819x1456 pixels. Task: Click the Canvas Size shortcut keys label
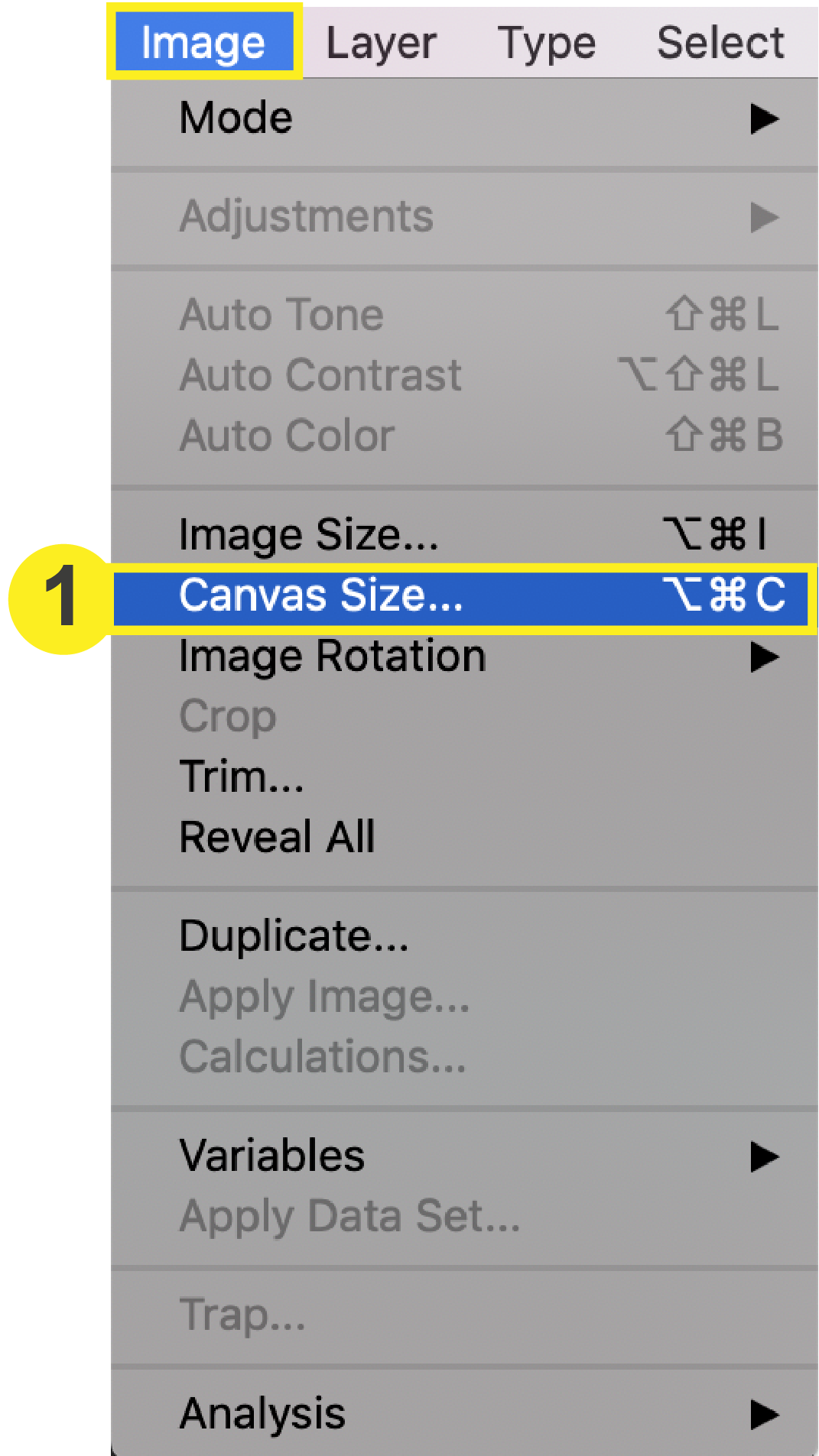click(x=723, y=595)
